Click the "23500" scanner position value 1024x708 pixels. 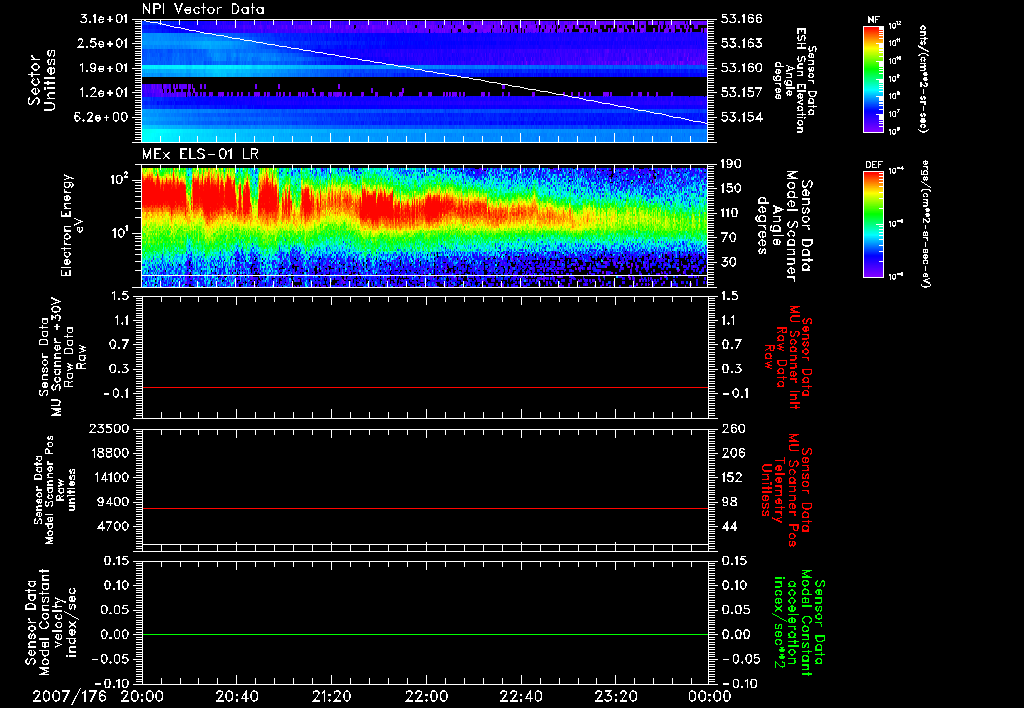[x=110, y=429]
